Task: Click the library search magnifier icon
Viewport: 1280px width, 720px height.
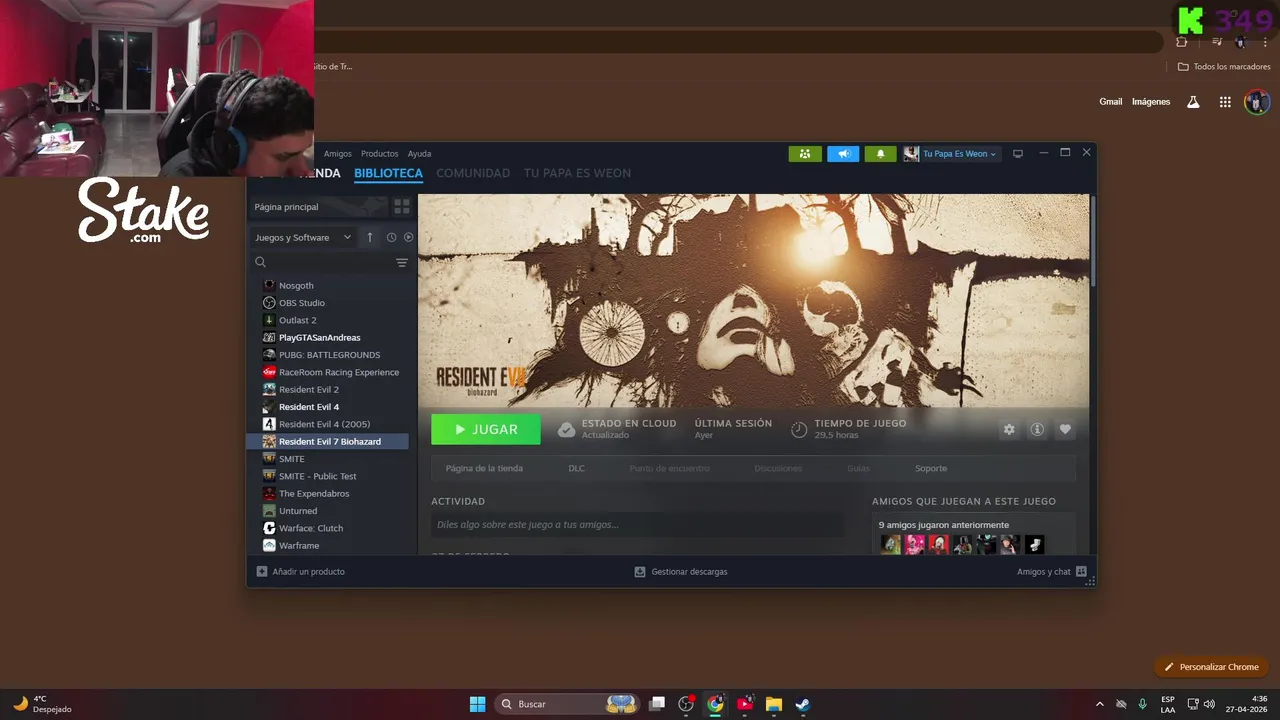Action: coord(260,262)
